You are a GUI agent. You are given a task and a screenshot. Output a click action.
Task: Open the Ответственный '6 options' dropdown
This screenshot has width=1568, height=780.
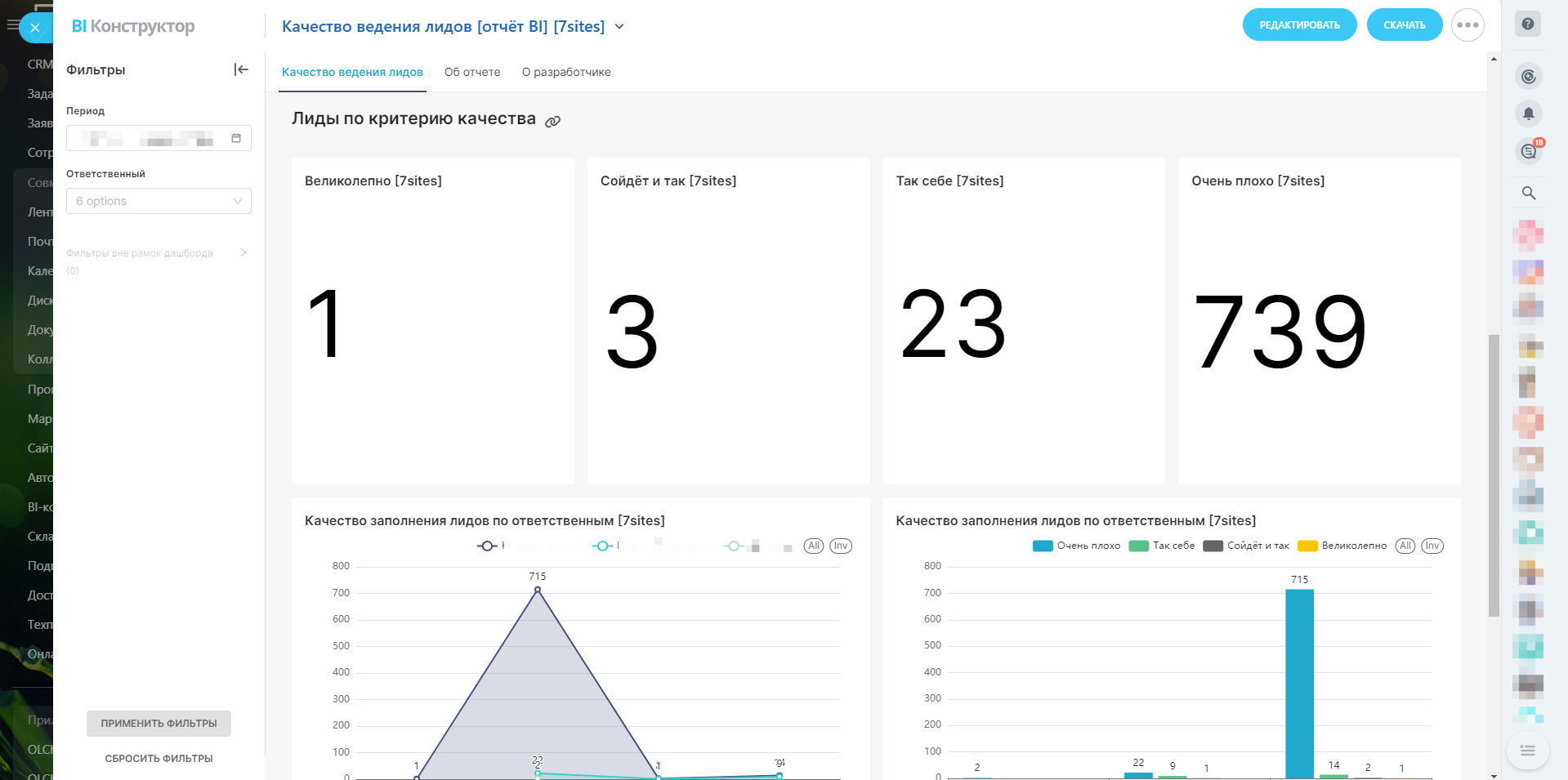click(x=159, y=201)
